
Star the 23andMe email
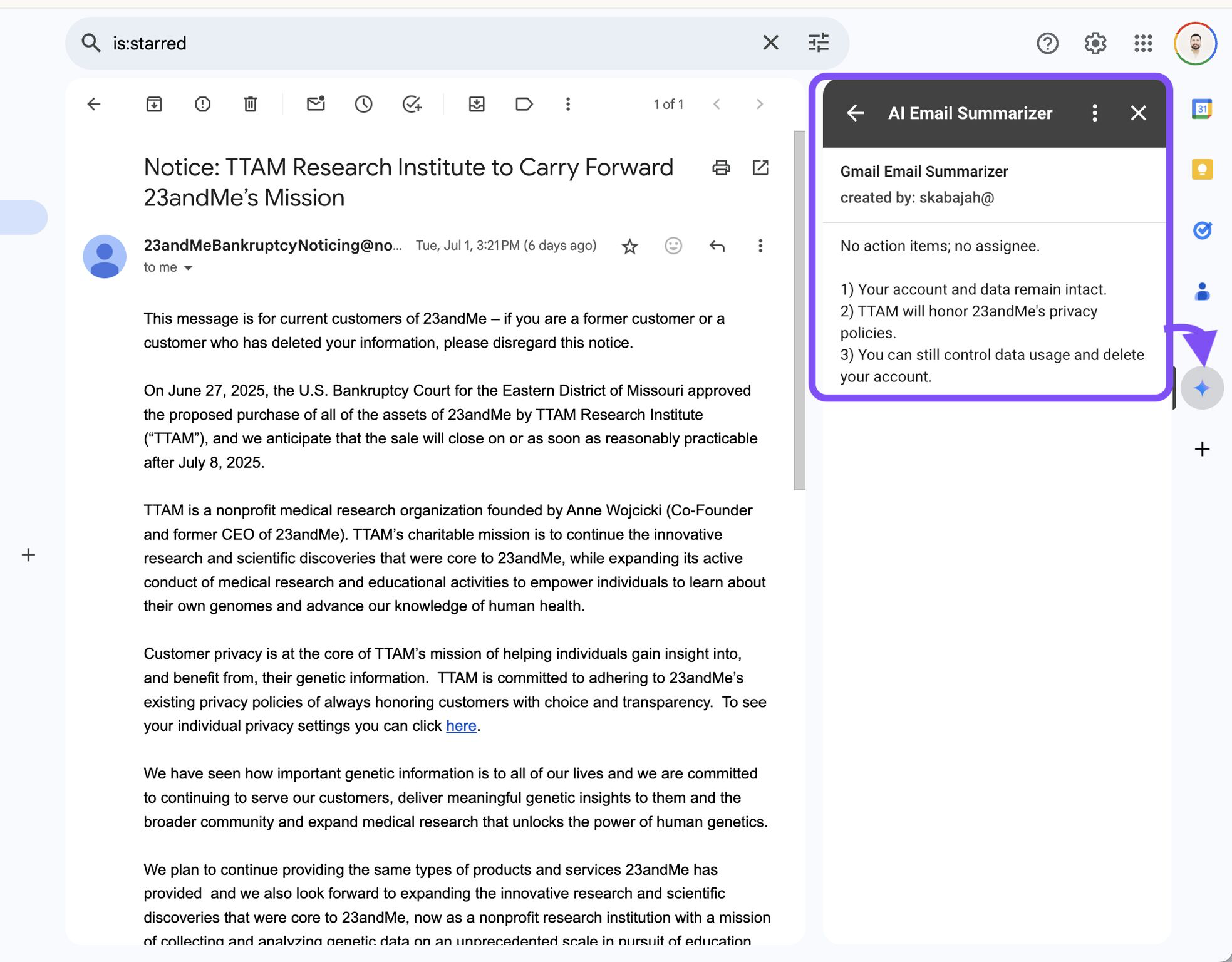tap(629, 246)
